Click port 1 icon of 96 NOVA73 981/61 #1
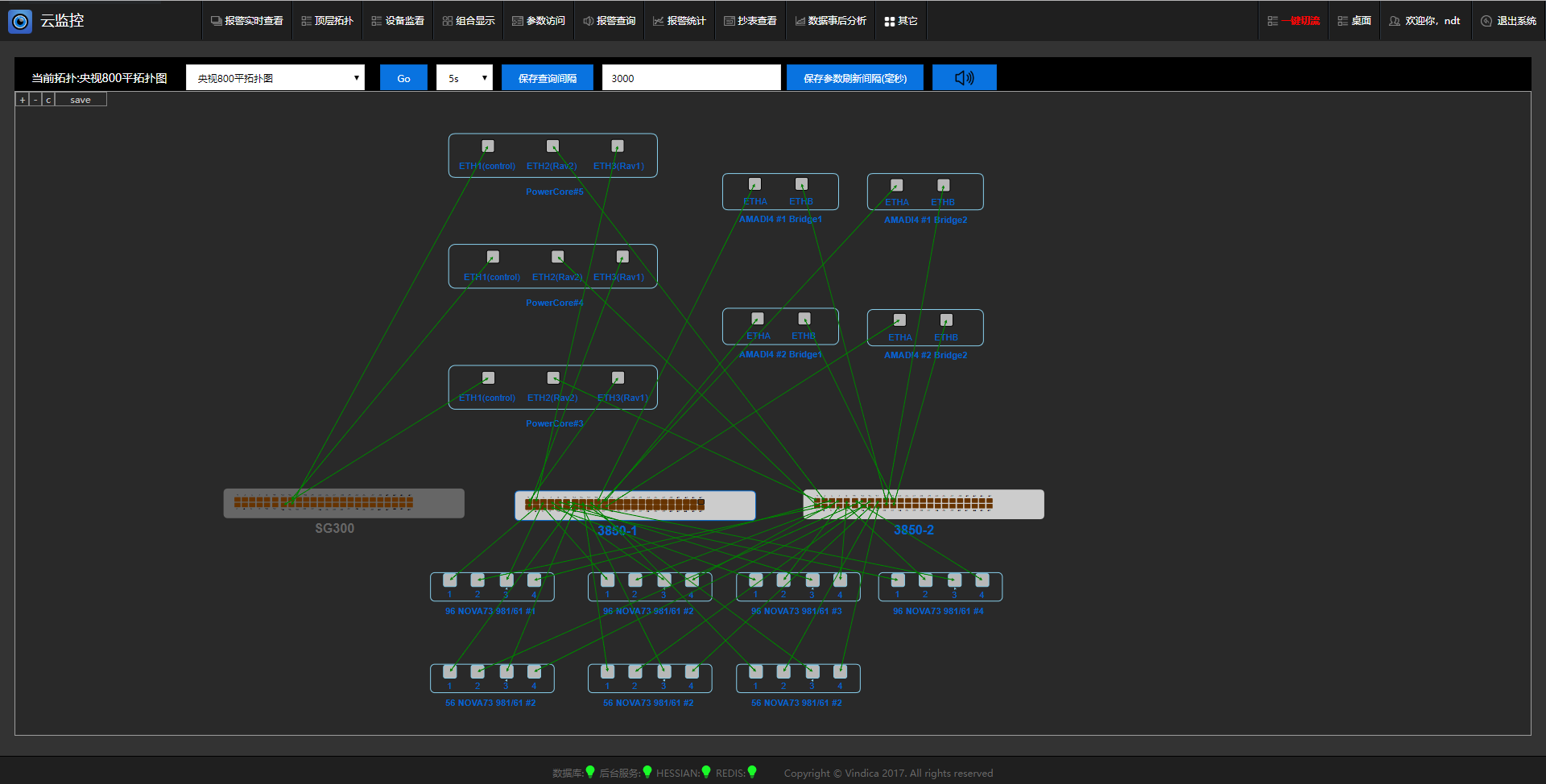Image resolution: width=1546 pixels, height=784 pixels. 450,580
